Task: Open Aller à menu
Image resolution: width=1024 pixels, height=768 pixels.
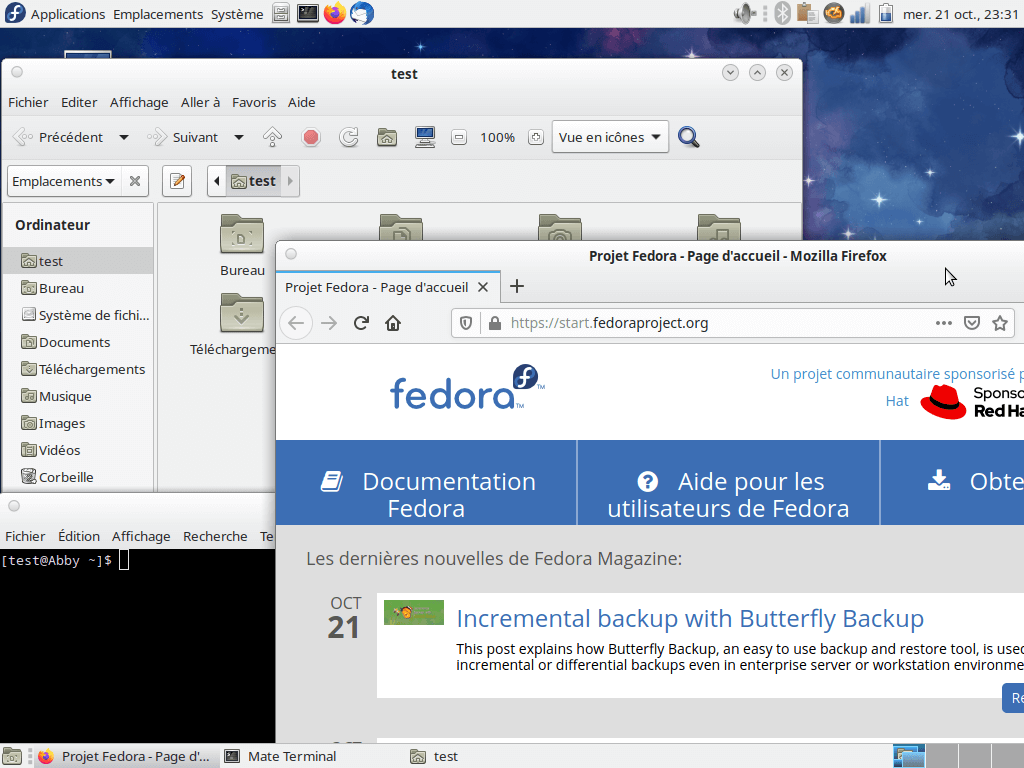Action: pos(200,103)
